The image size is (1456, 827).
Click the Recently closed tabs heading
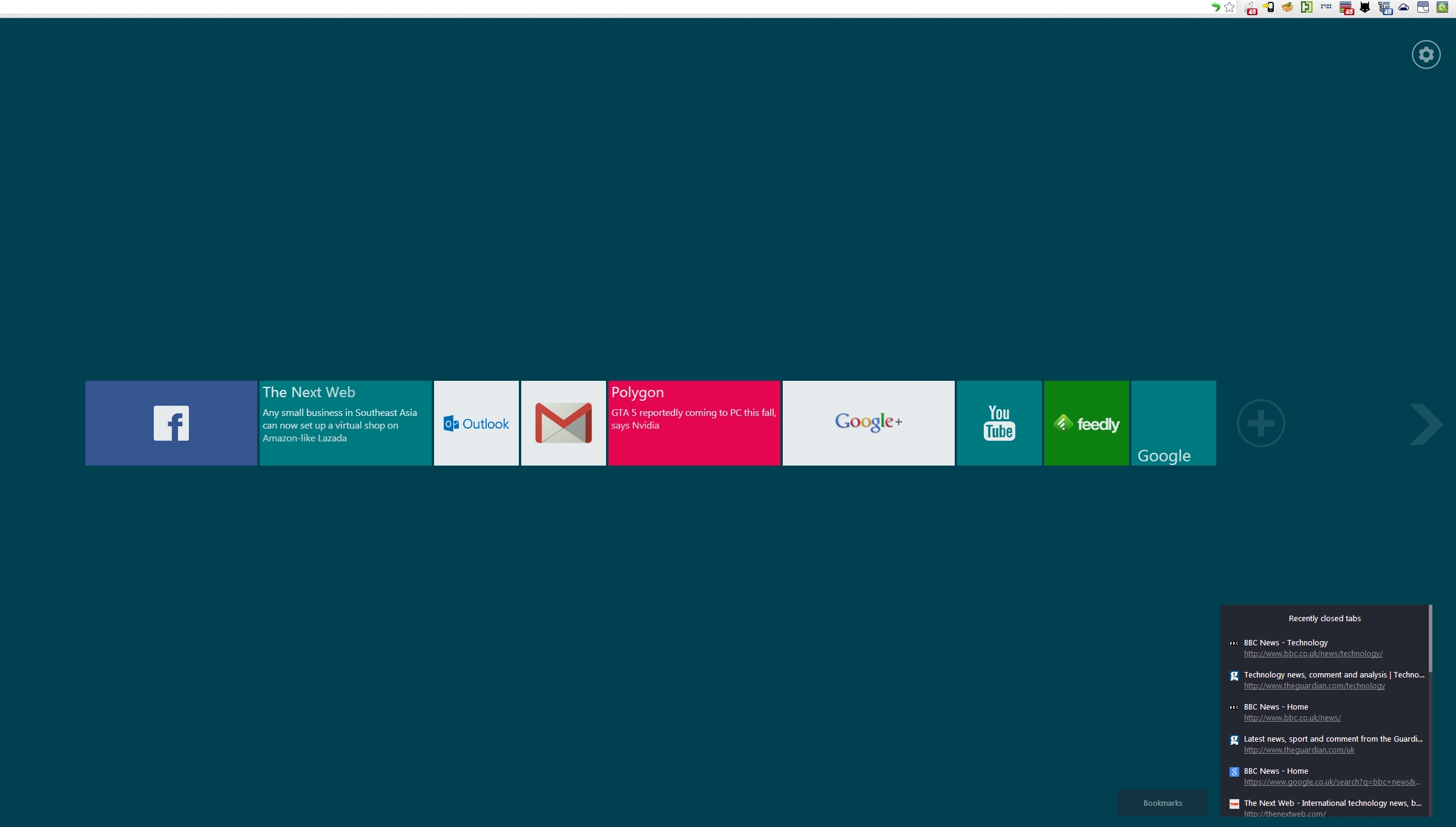tap(1324, 618)
